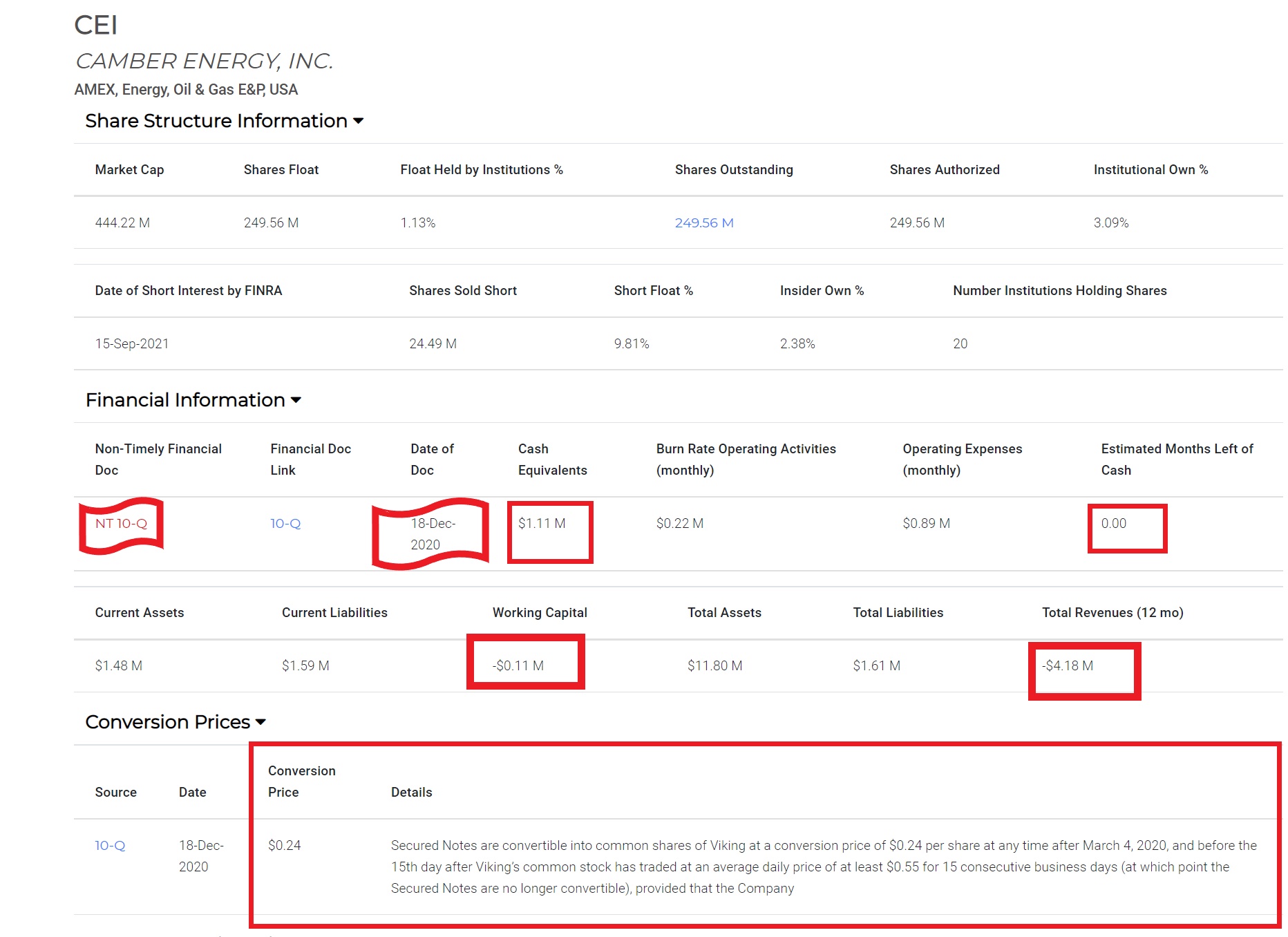Click the Total Assets value $11.80 M
The width and height of the screenshot is (1288, 937).
[714, 666]
